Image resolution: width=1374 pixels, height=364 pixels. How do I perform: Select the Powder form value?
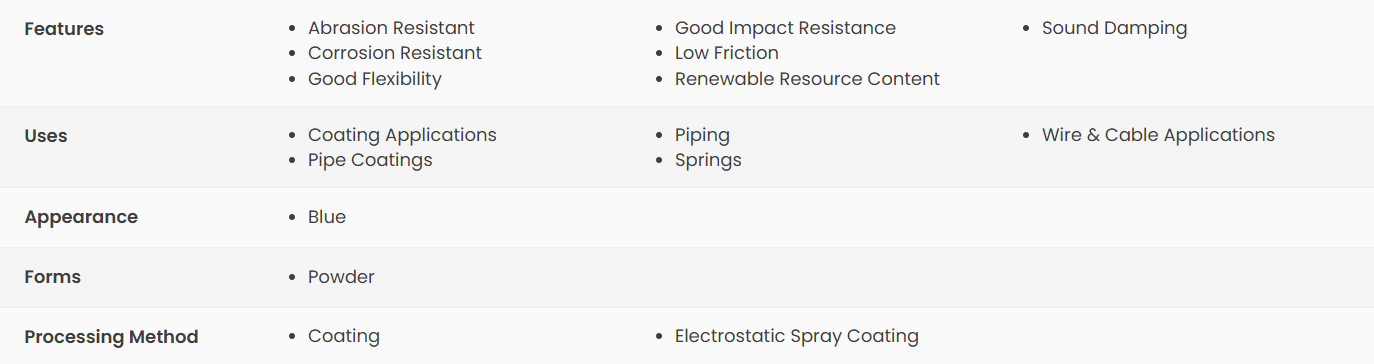click(341, 277)
